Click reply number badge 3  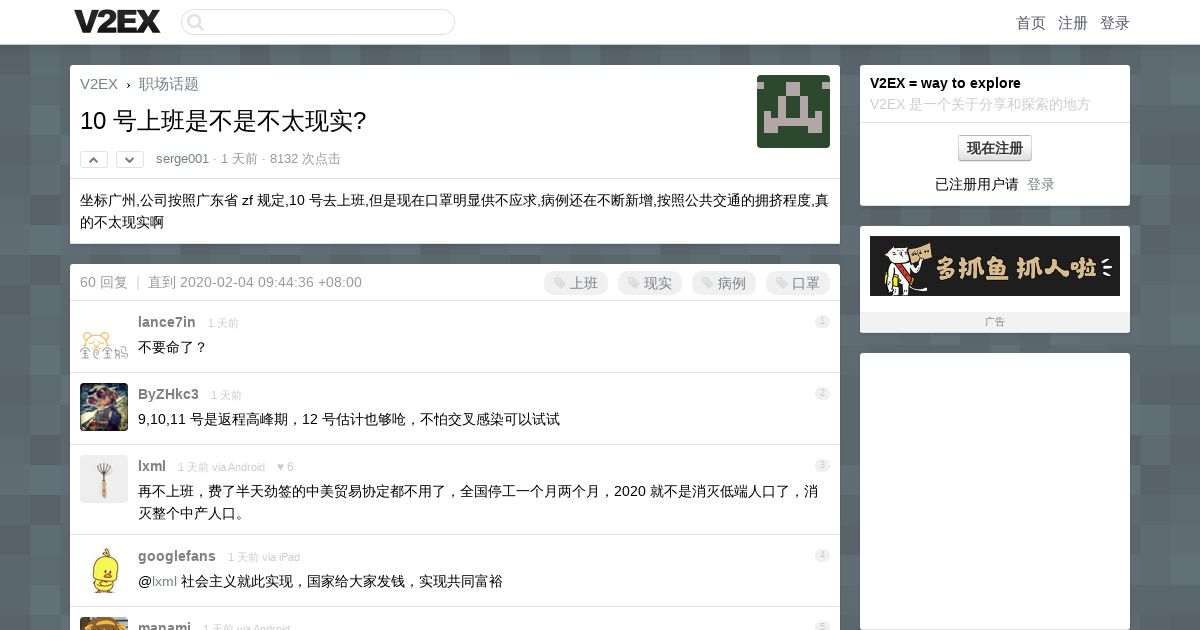click(x=822, y=465)
